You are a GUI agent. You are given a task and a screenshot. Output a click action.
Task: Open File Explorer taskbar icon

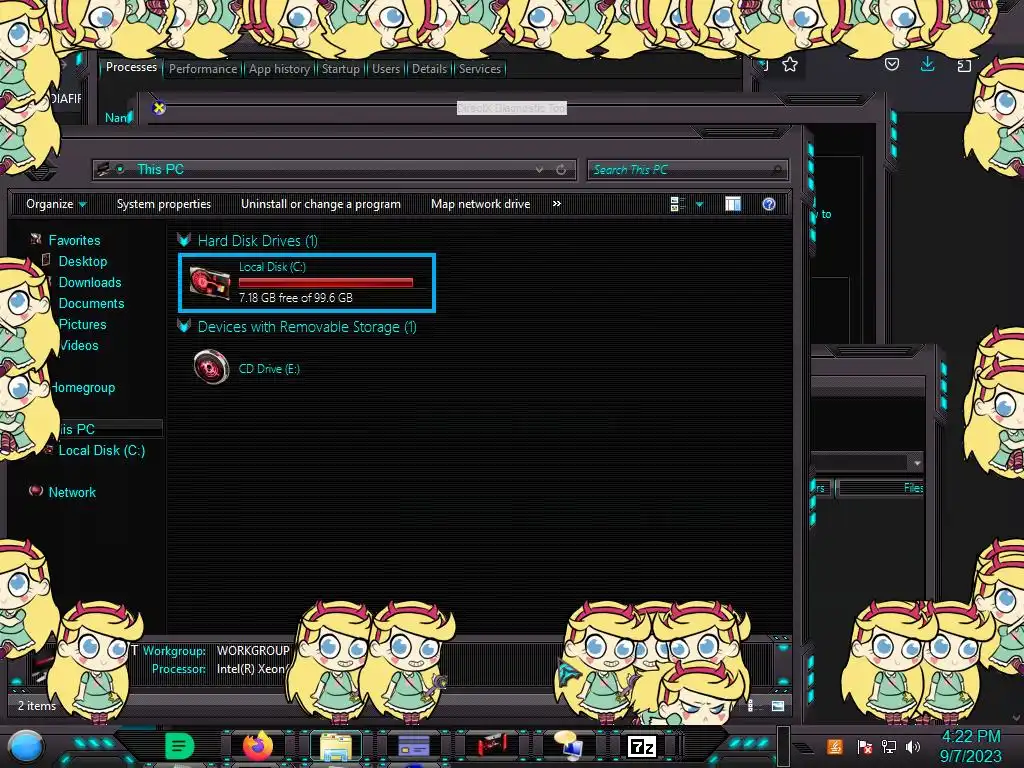click(x=336, y=747)
